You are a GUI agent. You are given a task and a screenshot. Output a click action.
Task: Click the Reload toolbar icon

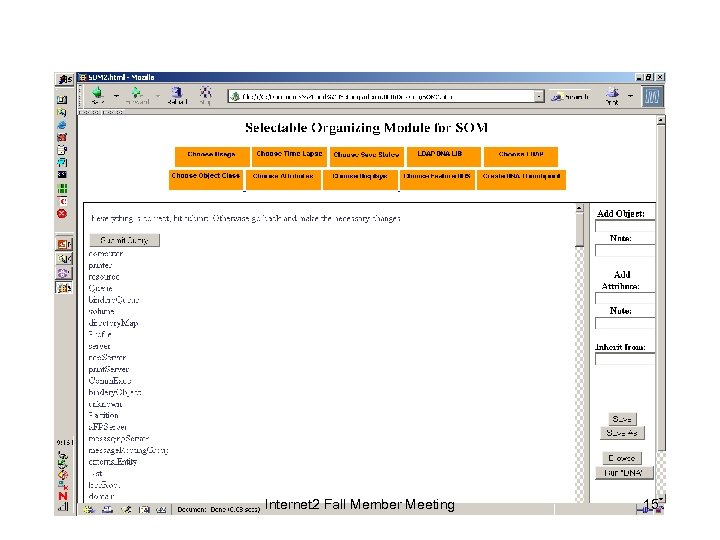pos(177,95)
